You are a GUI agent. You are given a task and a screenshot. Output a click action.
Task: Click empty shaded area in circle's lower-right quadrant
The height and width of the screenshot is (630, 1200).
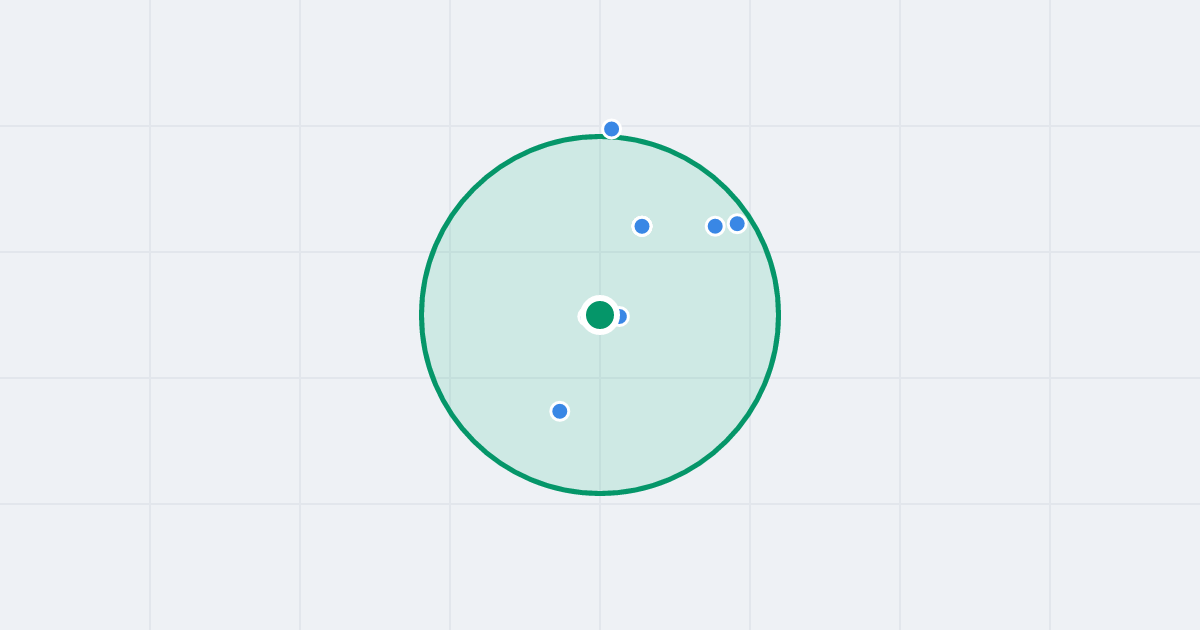coord(680,400)
